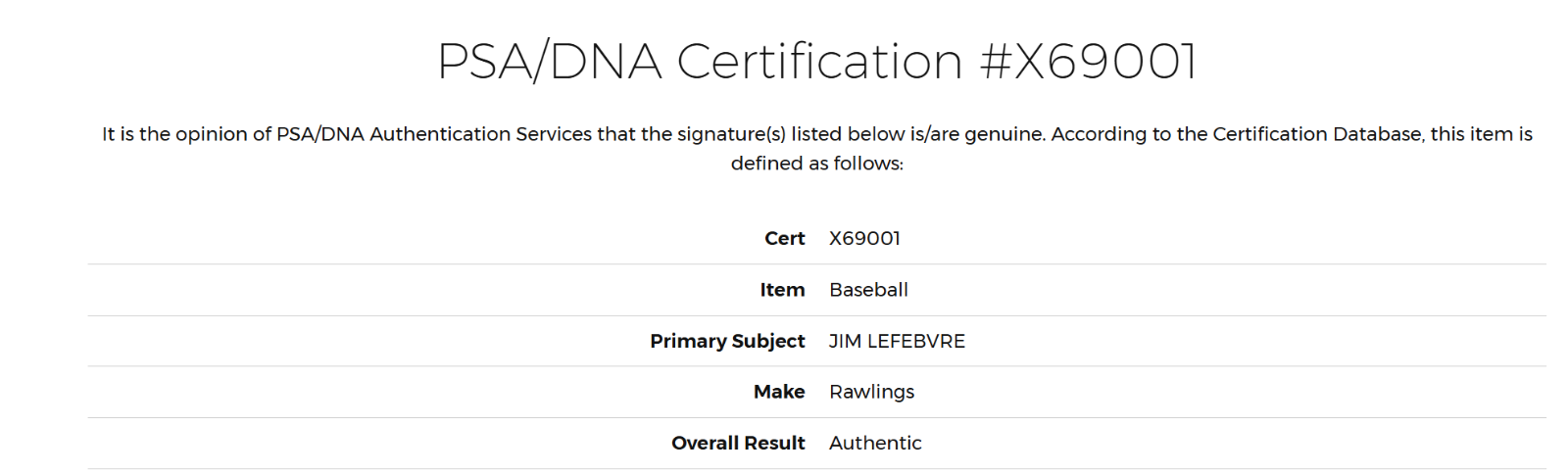Viewport: 1568px width, 474px height.
Task: Select the Cert label
Action: pyautogui.click(x=784, y=238)
